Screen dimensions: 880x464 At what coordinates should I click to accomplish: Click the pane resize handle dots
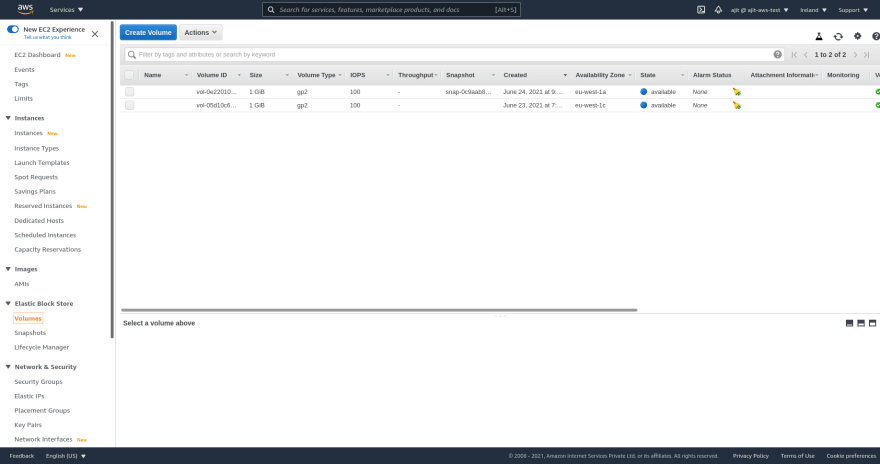499,316
